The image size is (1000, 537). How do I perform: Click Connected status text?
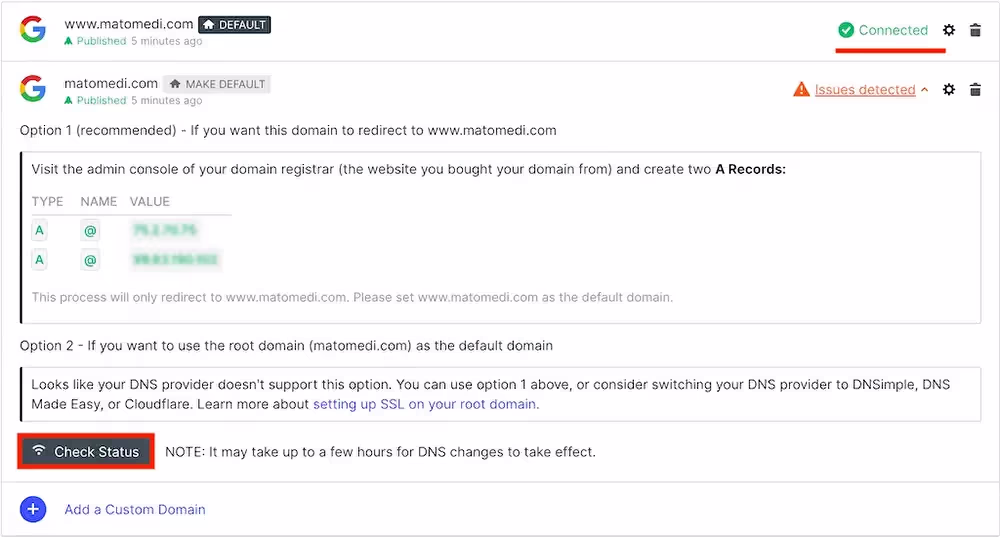coord(893,30)
